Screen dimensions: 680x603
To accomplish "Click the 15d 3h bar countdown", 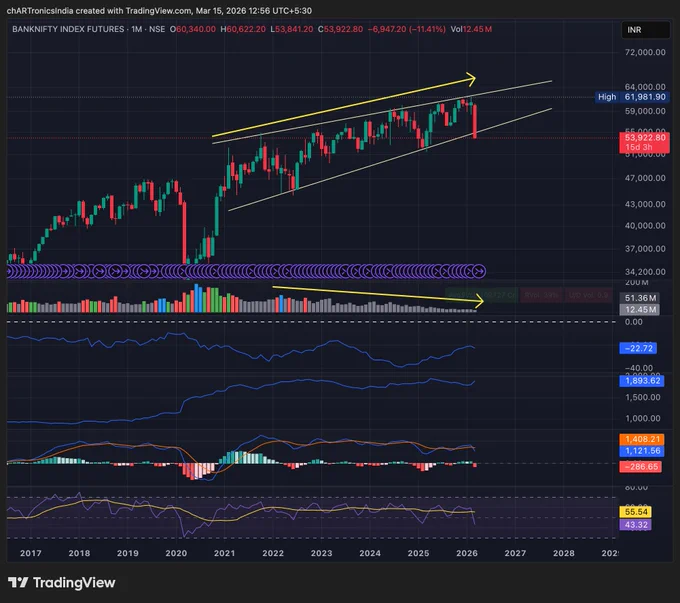I will pyautogui.click(x=638, y=147).
